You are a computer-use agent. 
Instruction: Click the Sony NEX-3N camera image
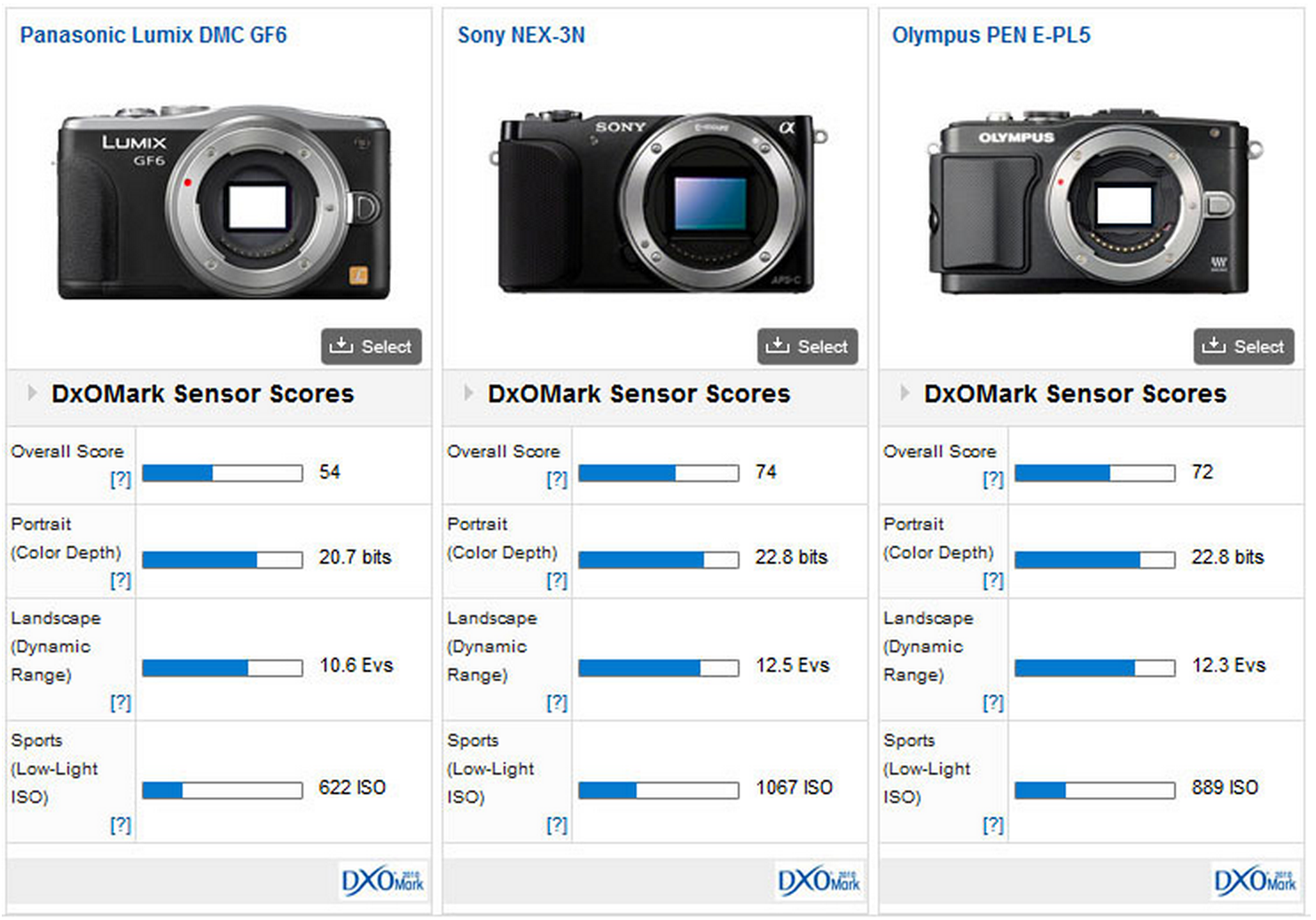click(x=658, y=203)
